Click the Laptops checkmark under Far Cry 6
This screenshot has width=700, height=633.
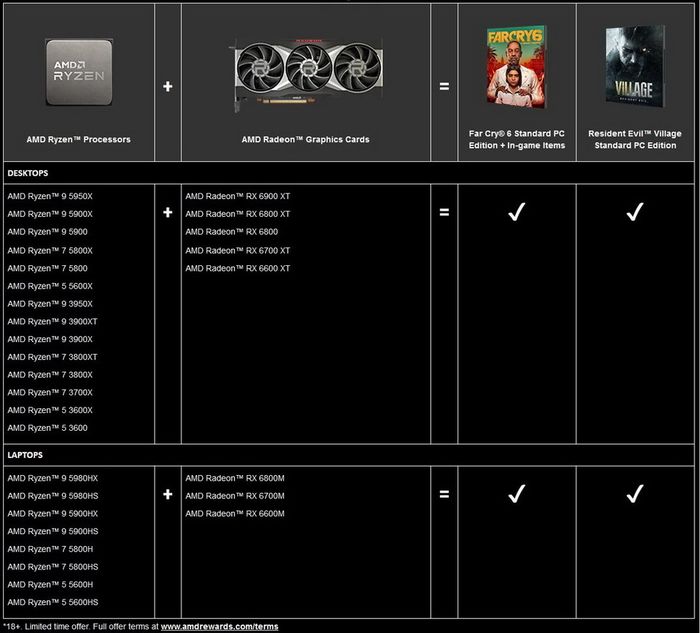tap(516, 494)
